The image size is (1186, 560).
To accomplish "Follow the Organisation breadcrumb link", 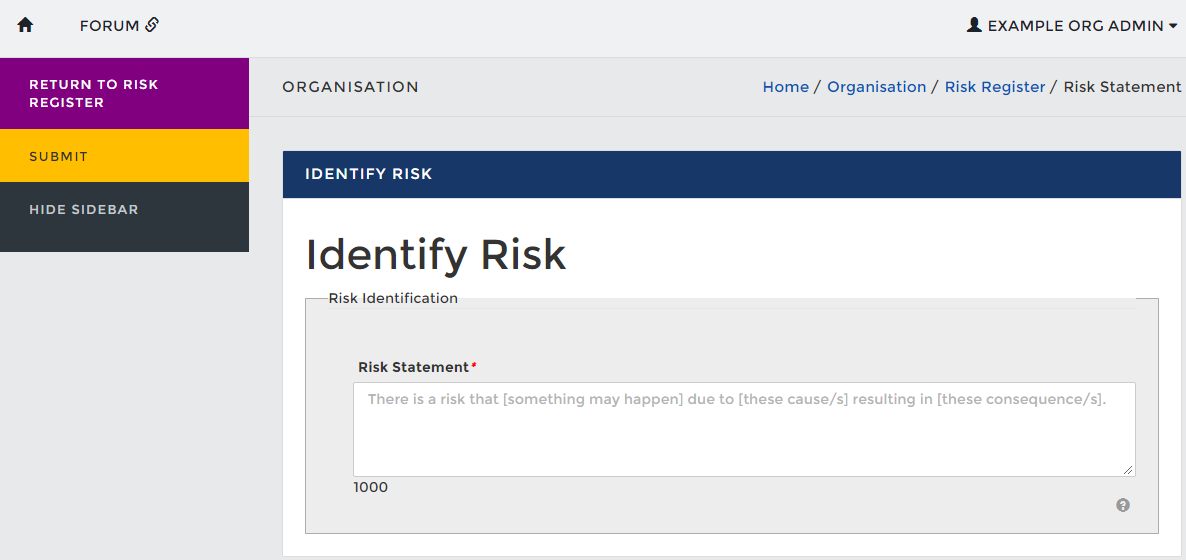I will pos(877,87).
